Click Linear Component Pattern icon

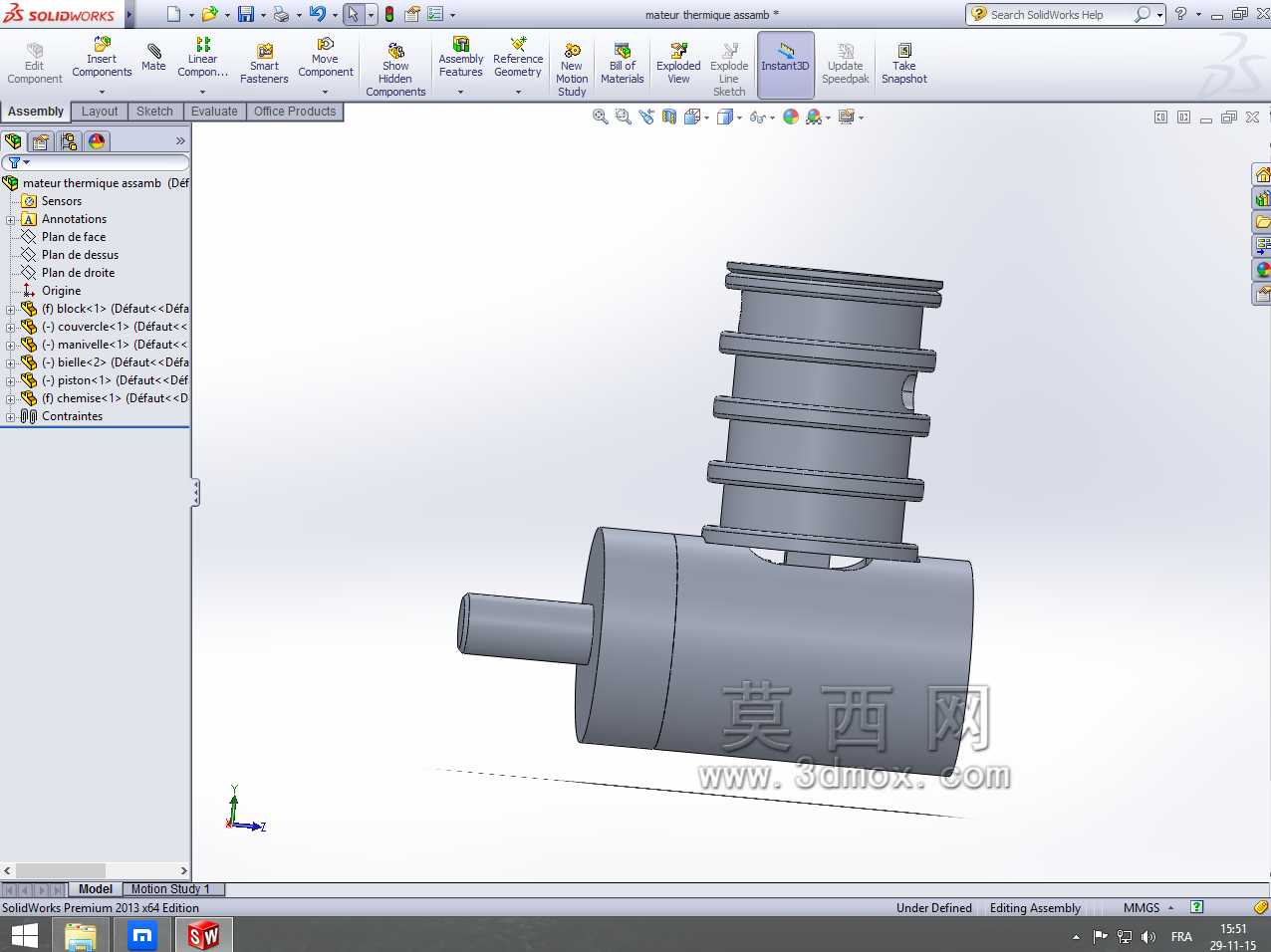point(203,45)
